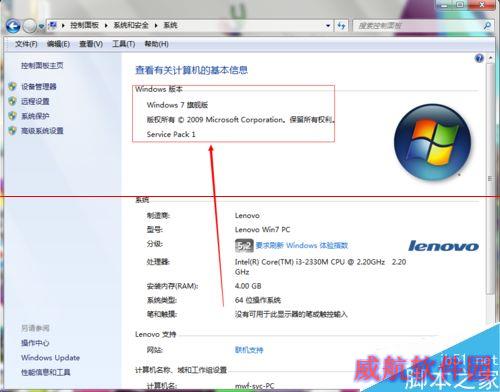Click the Forward navigation arrow
Screen dimensions: 500x392
[29, 26]
